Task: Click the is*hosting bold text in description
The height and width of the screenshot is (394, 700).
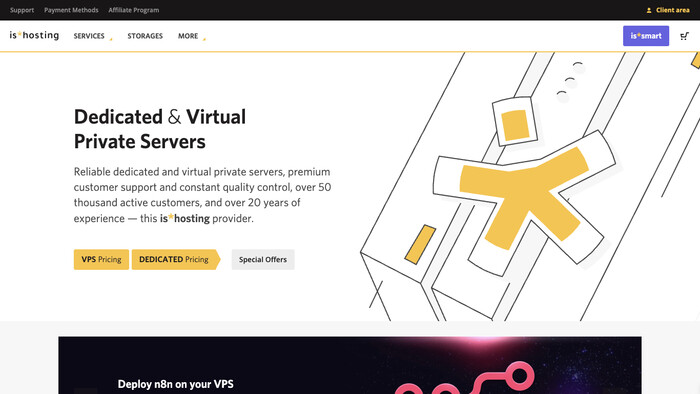Action: [x=185, y=218]
